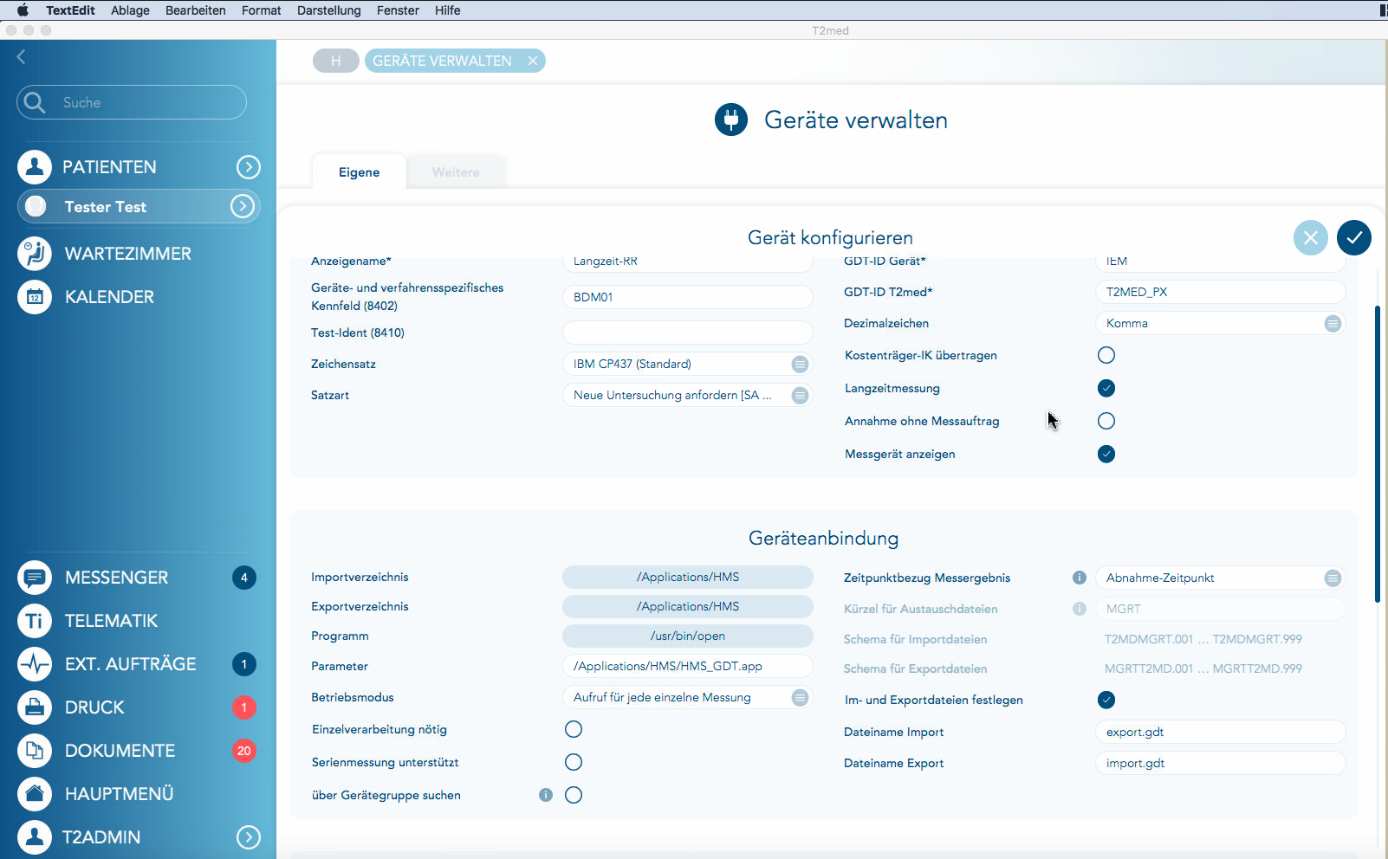This screenshot has height=859, width=1388.
Task: Click the Dateiname Import field
Action: (1220, 732)
